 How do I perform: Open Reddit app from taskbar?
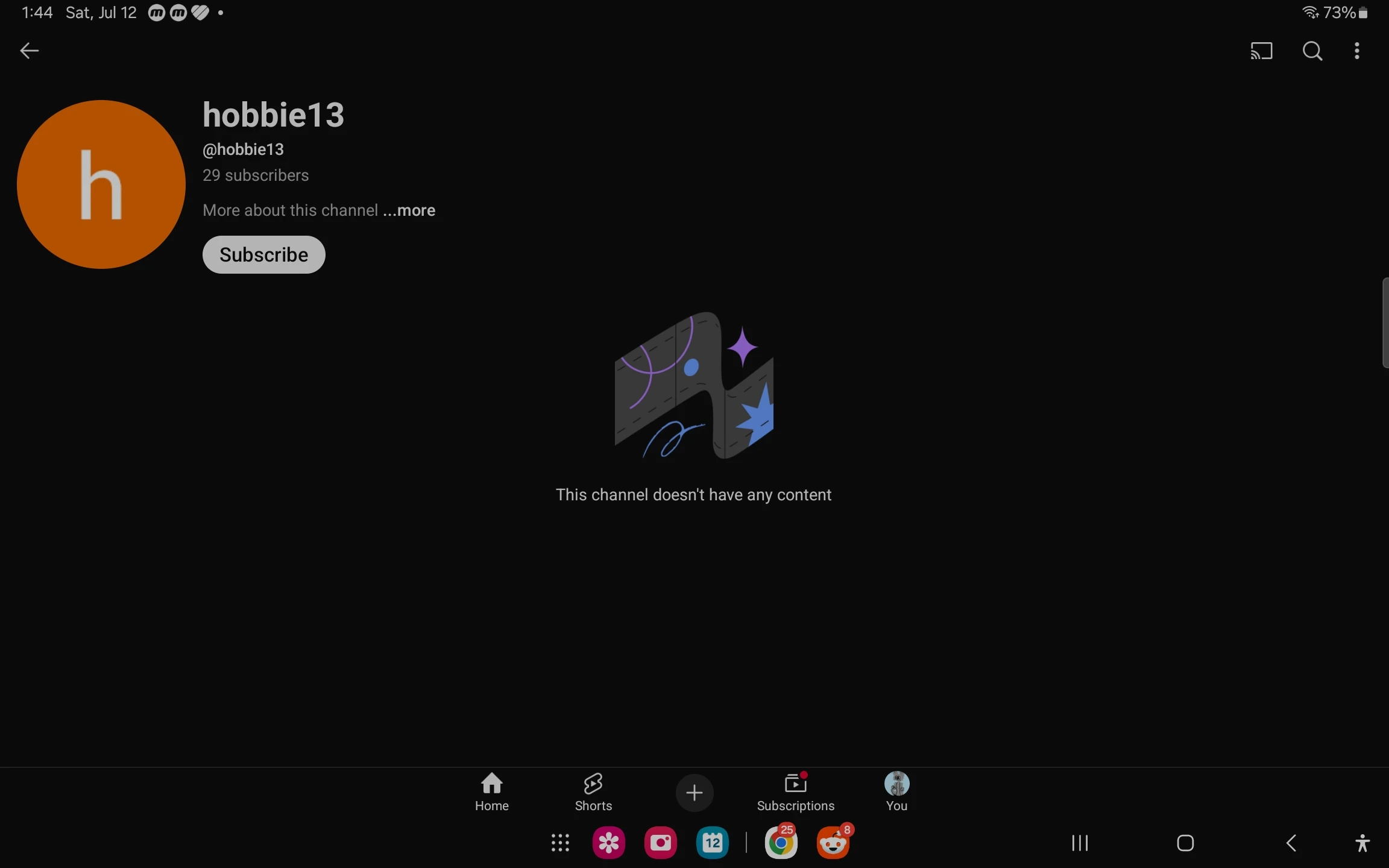833,843
